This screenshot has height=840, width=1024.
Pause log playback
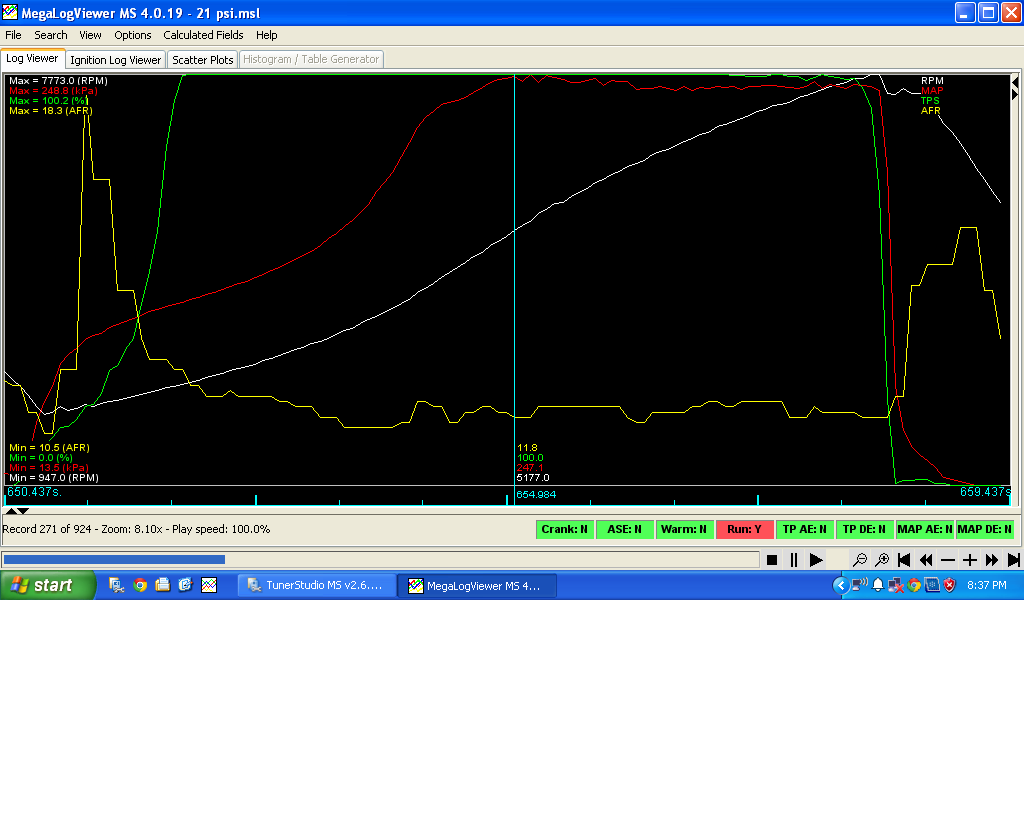point(794,560)
